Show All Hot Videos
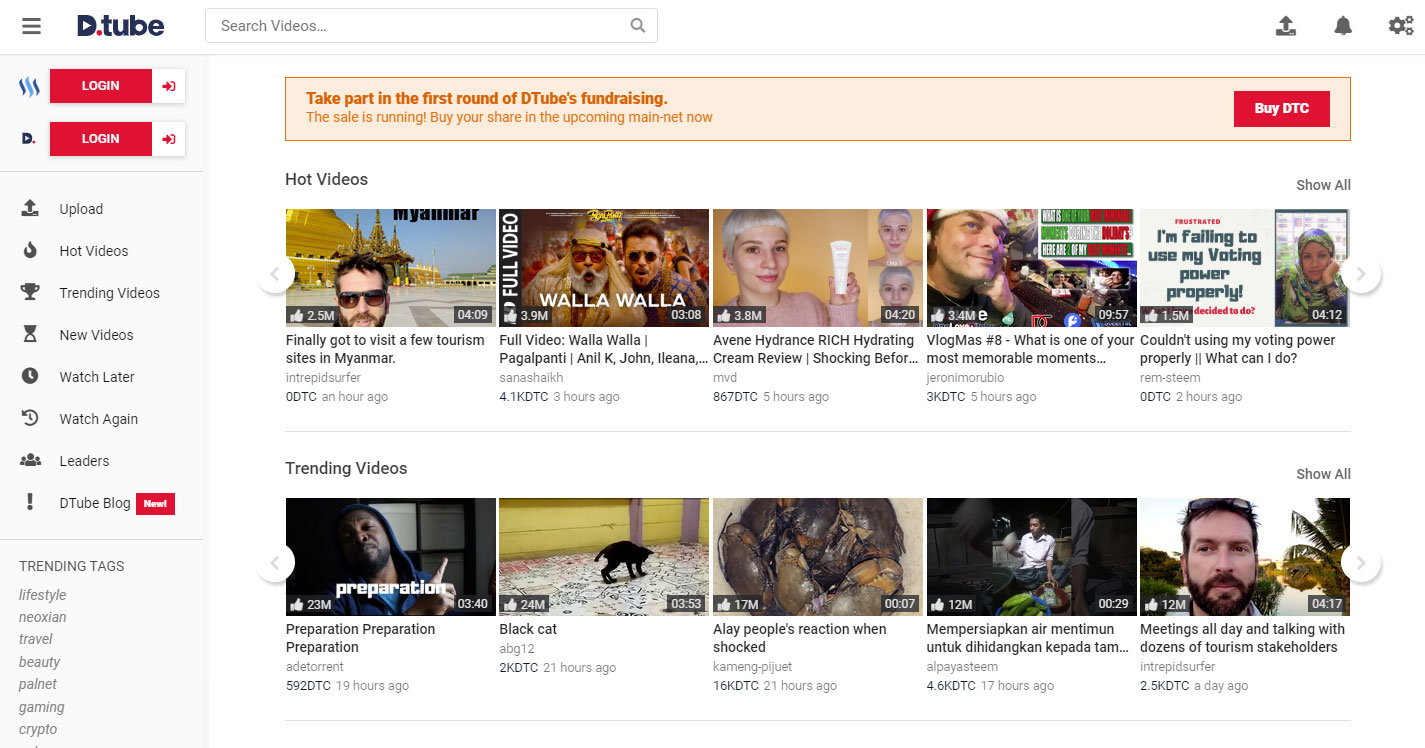Screen dimensions: 1425x748 click(x=1323, y=185)
